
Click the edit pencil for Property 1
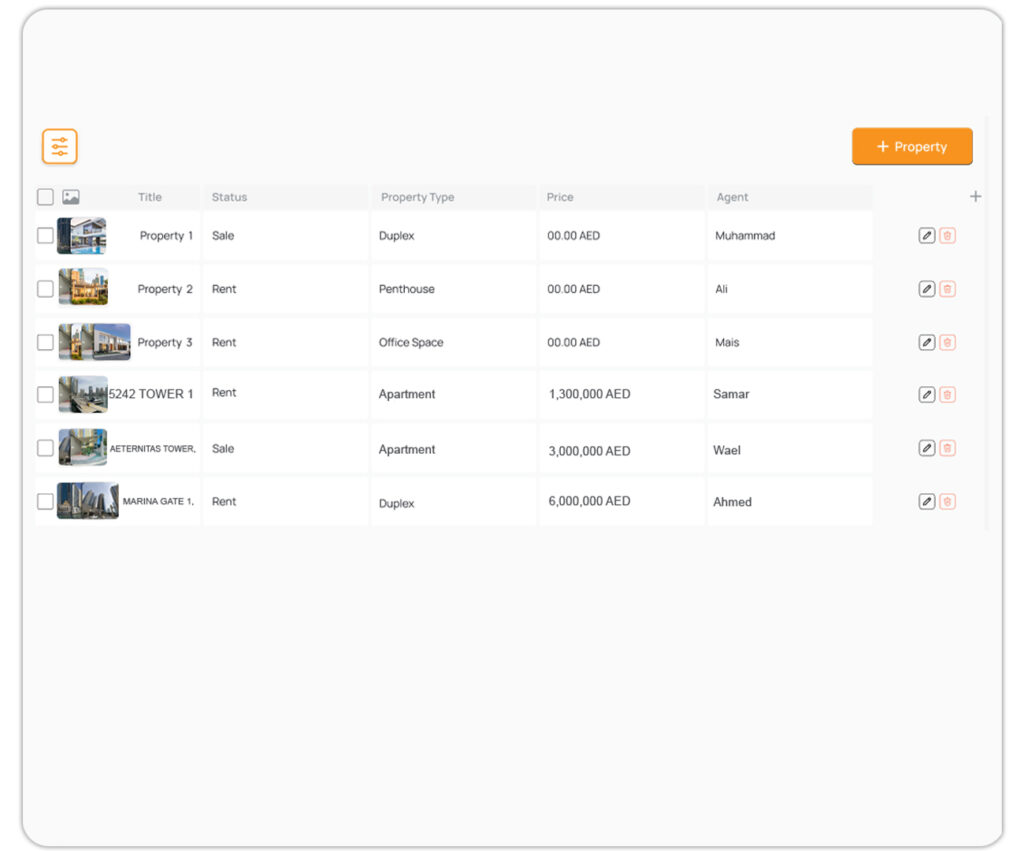coord(926,236)
